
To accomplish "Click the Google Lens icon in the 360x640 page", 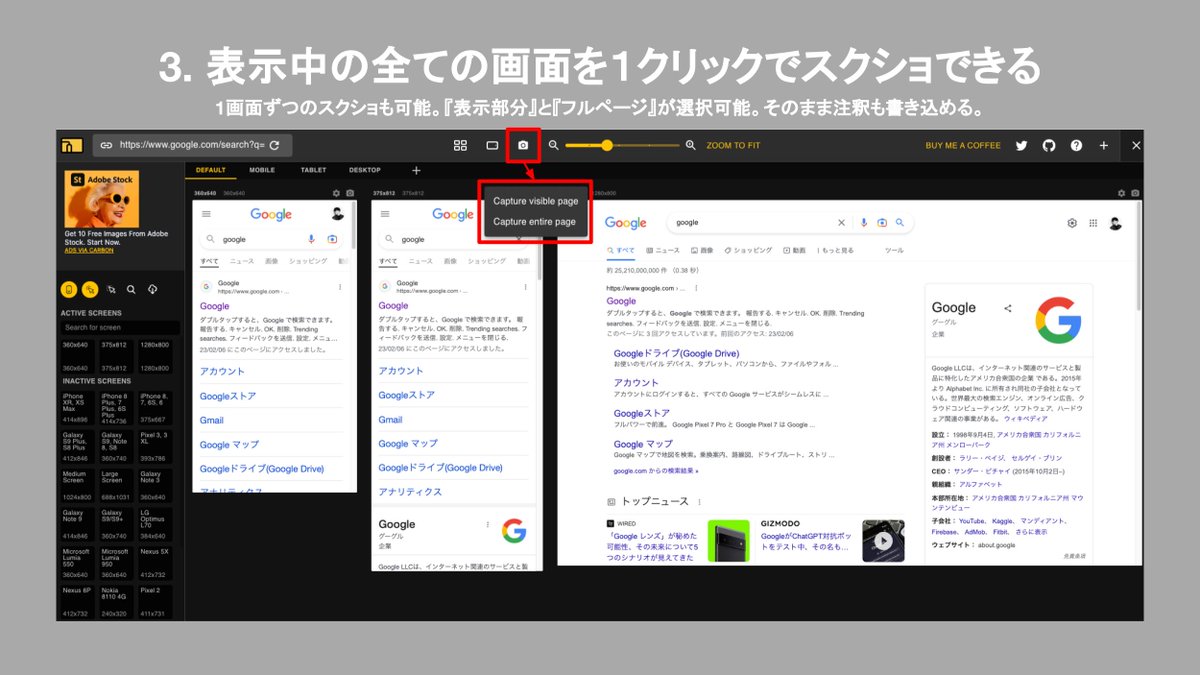I will pos(331,239).
